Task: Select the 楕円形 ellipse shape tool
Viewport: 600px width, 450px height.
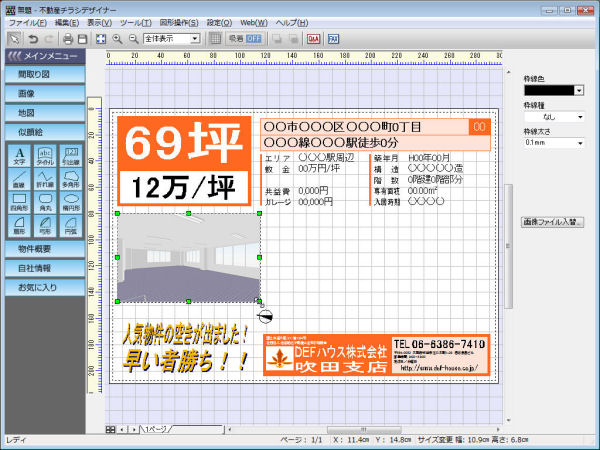Action: point(72,201)
